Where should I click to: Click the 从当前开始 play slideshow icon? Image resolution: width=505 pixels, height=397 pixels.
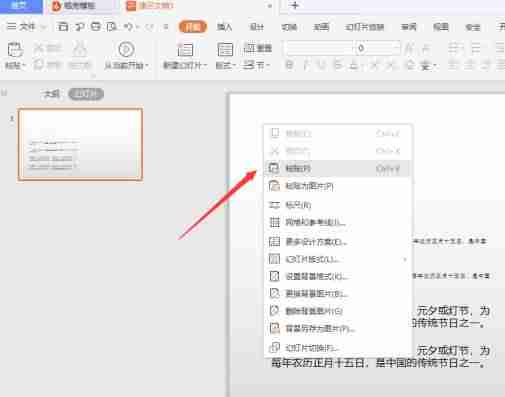[x=126, y=50]
